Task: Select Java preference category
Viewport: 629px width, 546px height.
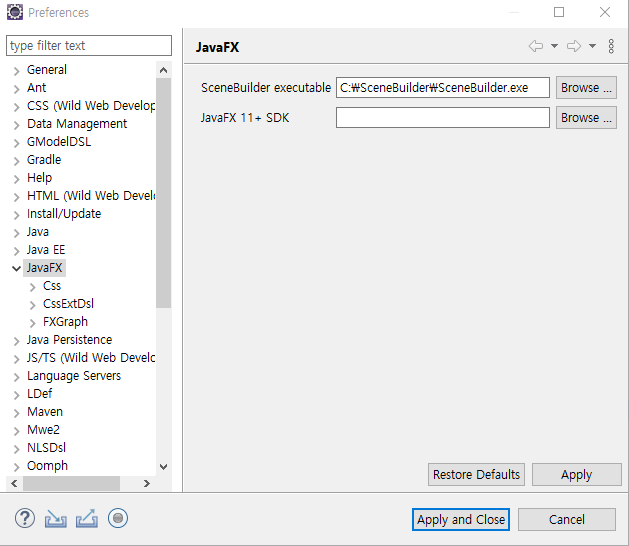Action: click(x=38, y=231)
